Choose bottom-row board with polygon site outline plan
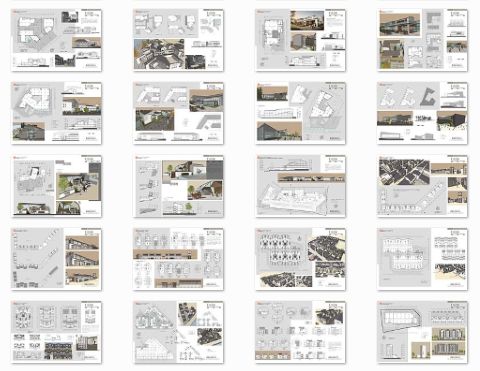Screen dimensions: 480x371 click(422, 332)
